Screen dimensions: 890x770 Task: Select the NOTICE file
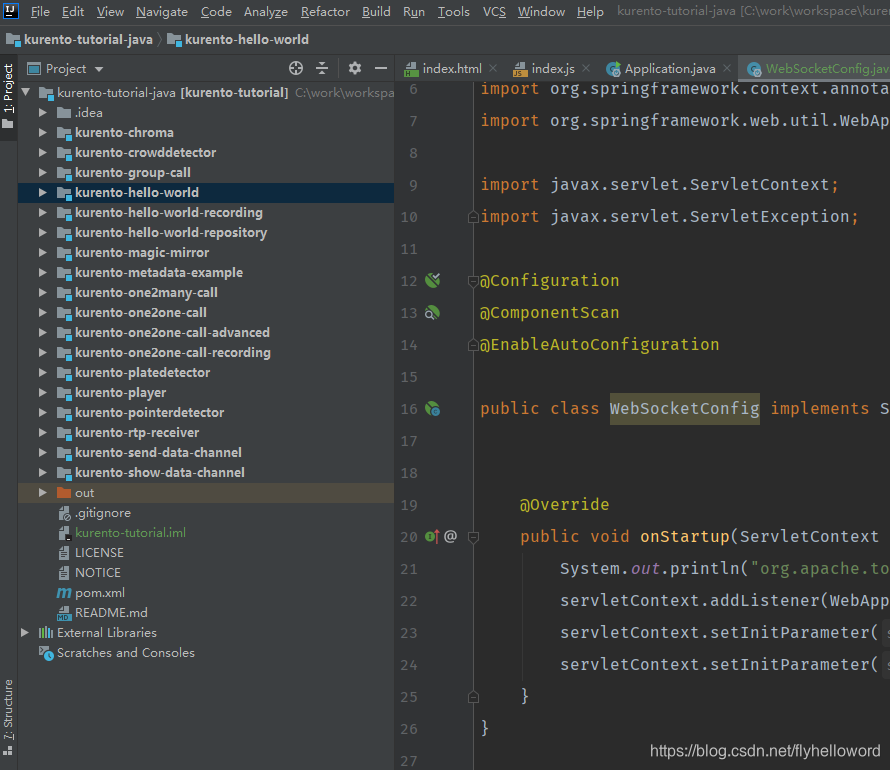[98, 573]
